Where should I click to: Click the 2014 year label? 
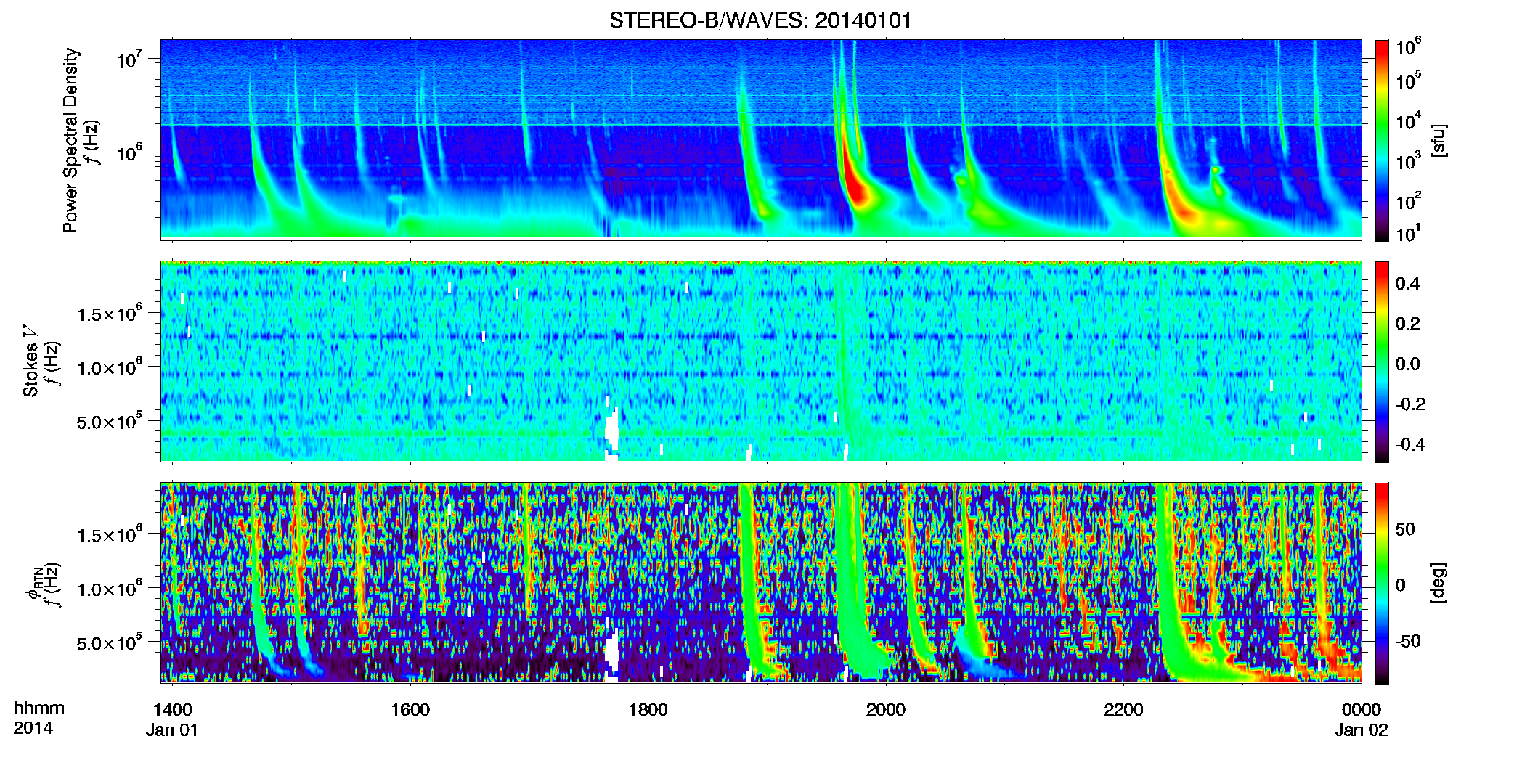(x=33, y=728)
